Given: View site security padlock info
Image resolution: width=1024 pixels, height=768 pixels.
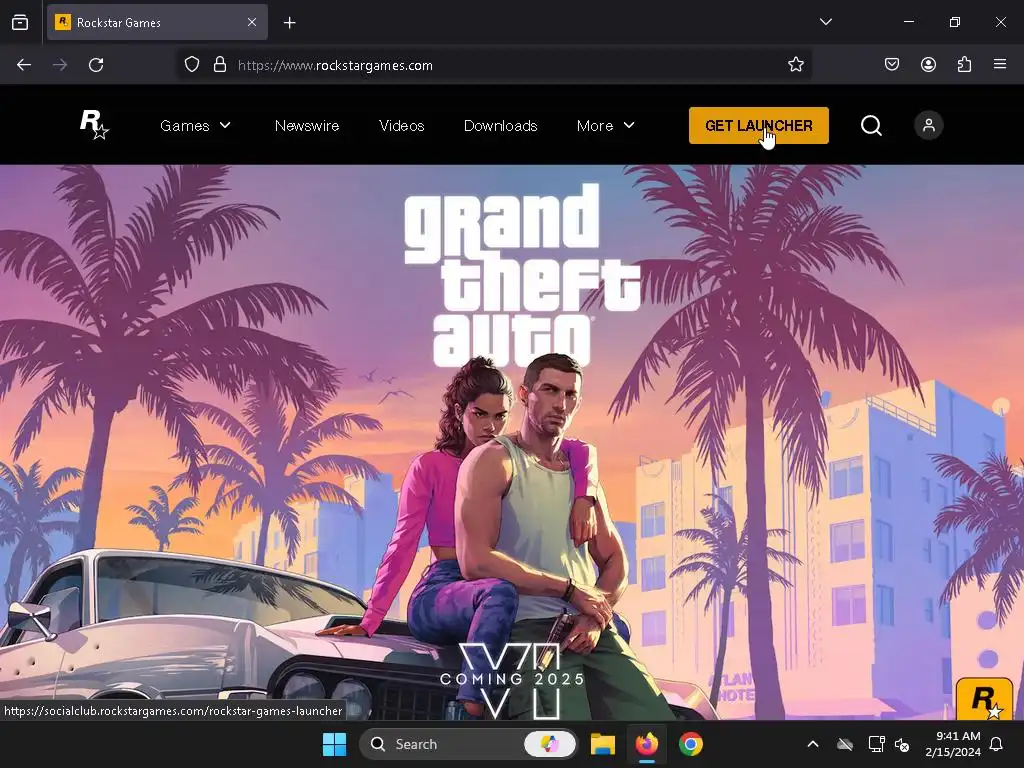Looking at the screenshot, I should coord(220,65).
